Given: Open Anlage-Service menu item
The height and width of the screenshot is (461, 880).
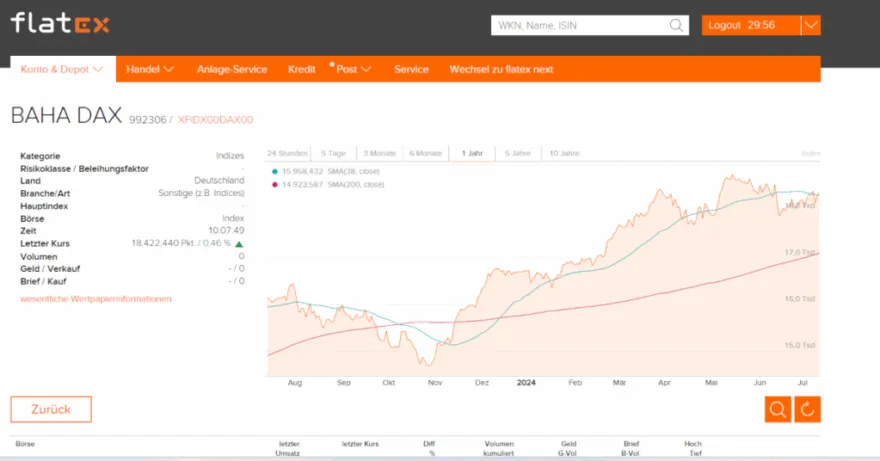Looking at the screenshot, I should [232, 69].
